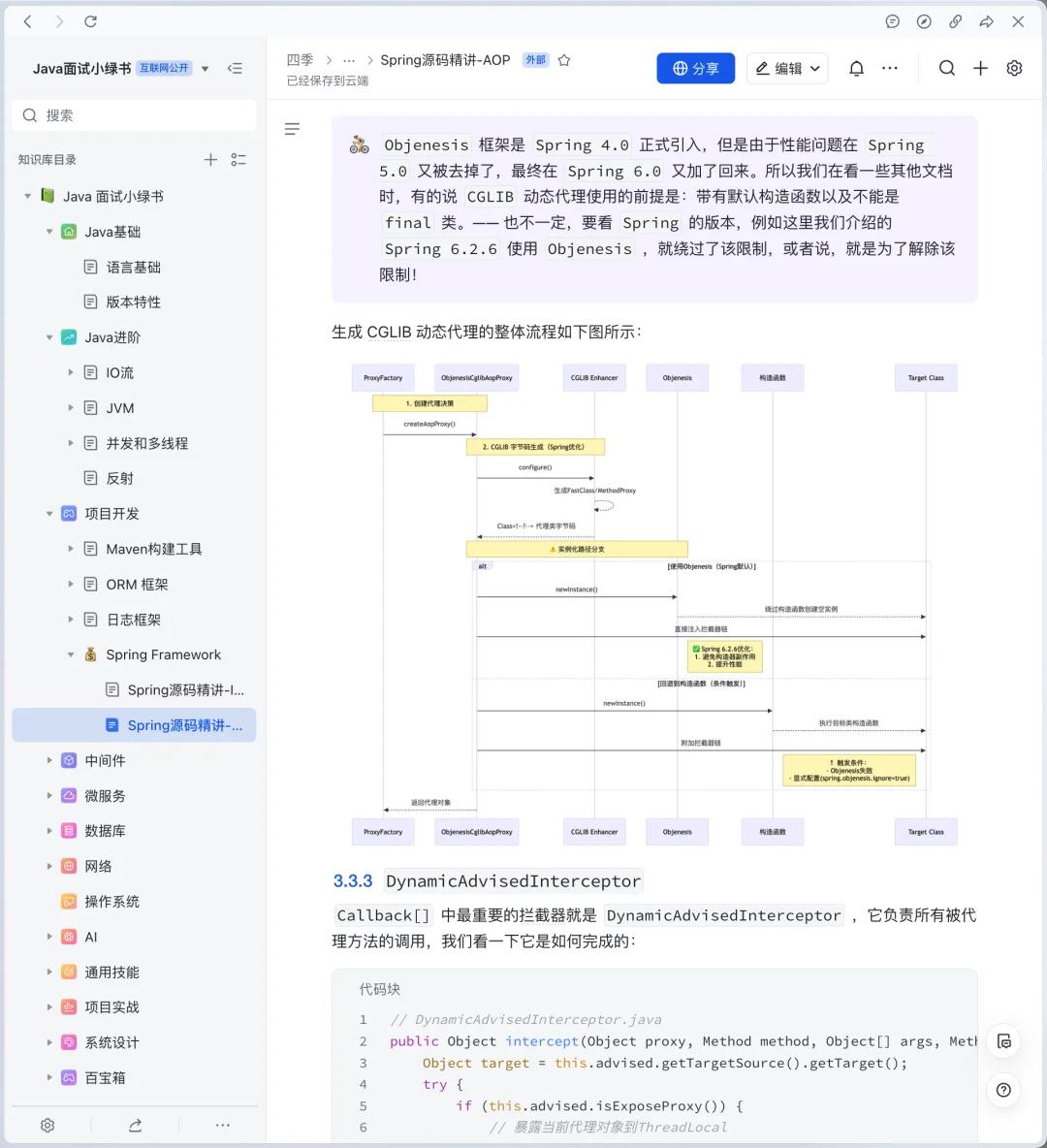Select the 四季 breadcrumb item
The height and width of the screenshot is (1148, 1047).
click(x=301, y=60)
